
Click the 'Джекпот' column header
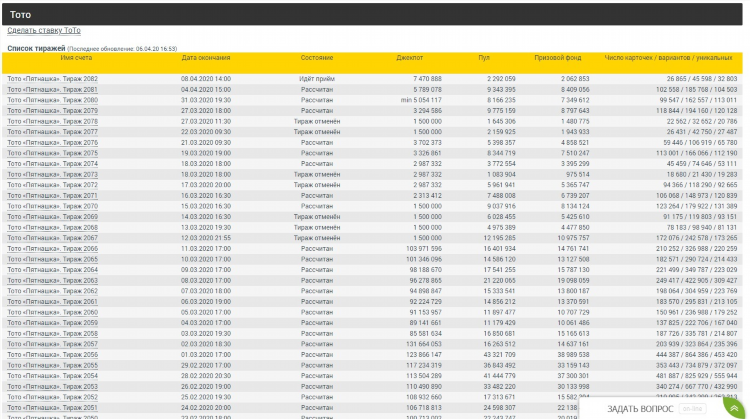[409, 58]
